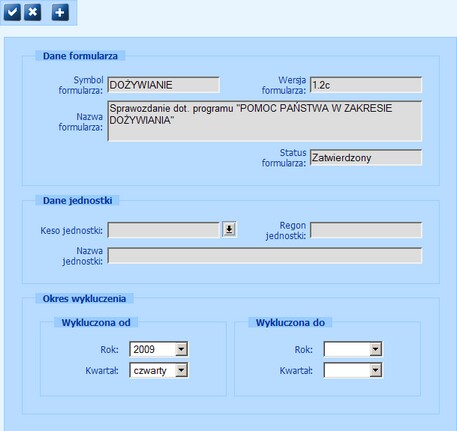Open the Wykluczona od Rok dropdown

(x=181, y=349)
